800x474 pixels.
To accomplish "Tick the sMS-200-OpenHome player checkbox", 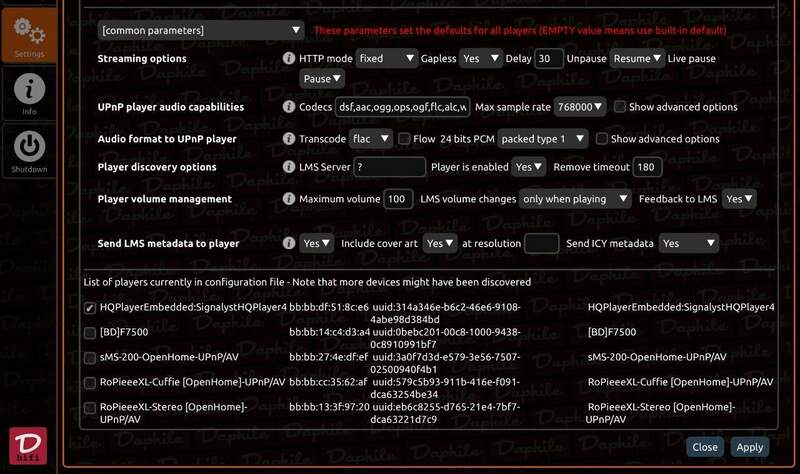I will (x=90, y=357).
